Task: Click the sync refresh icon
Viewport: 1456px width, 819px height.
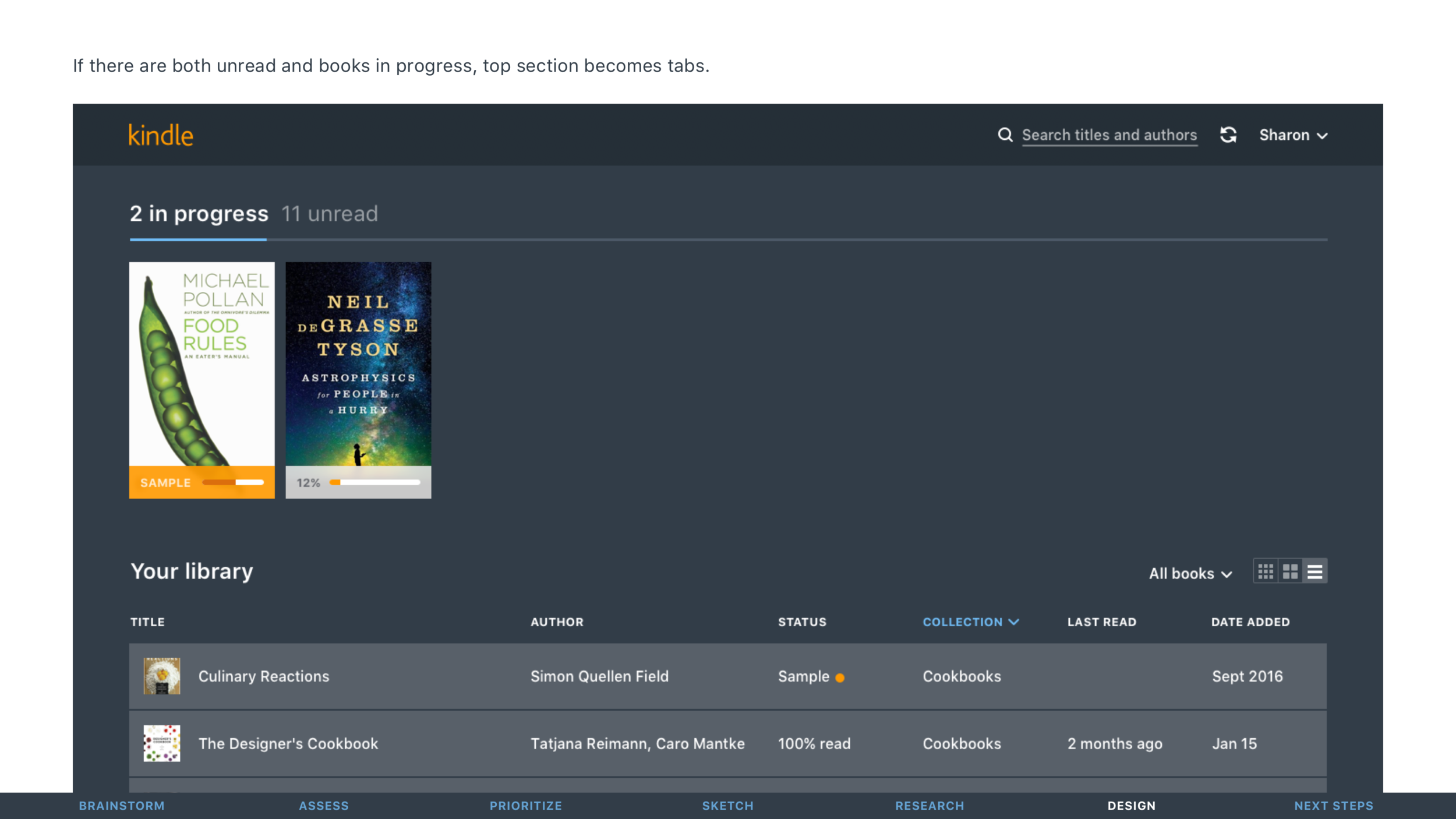Action: click(x=1228, y=135)
